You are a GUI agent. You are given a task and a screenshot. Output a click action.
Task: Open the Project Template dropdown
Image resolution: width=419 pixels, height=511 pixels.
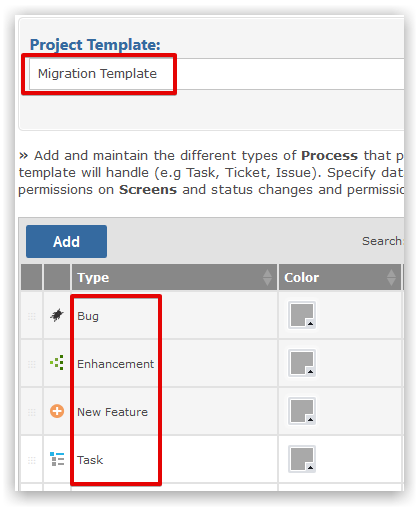click(x=217, y=74)
